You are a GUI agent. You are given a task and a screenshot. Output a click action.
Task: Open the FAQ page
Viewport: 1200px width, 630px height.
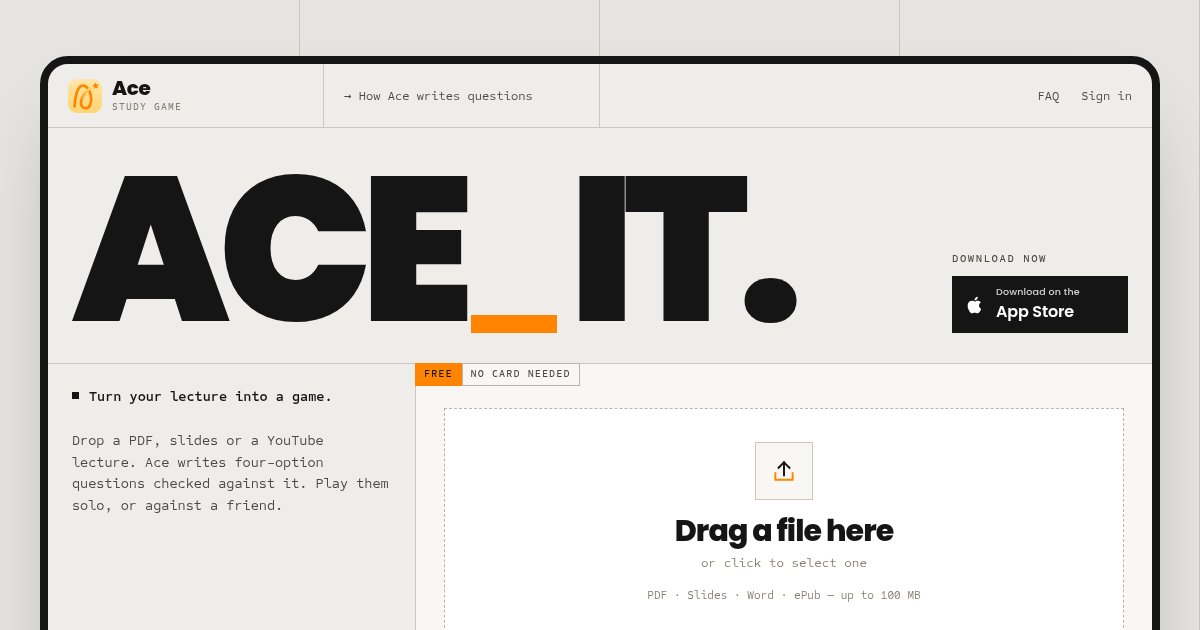[x=1048, y=96]
